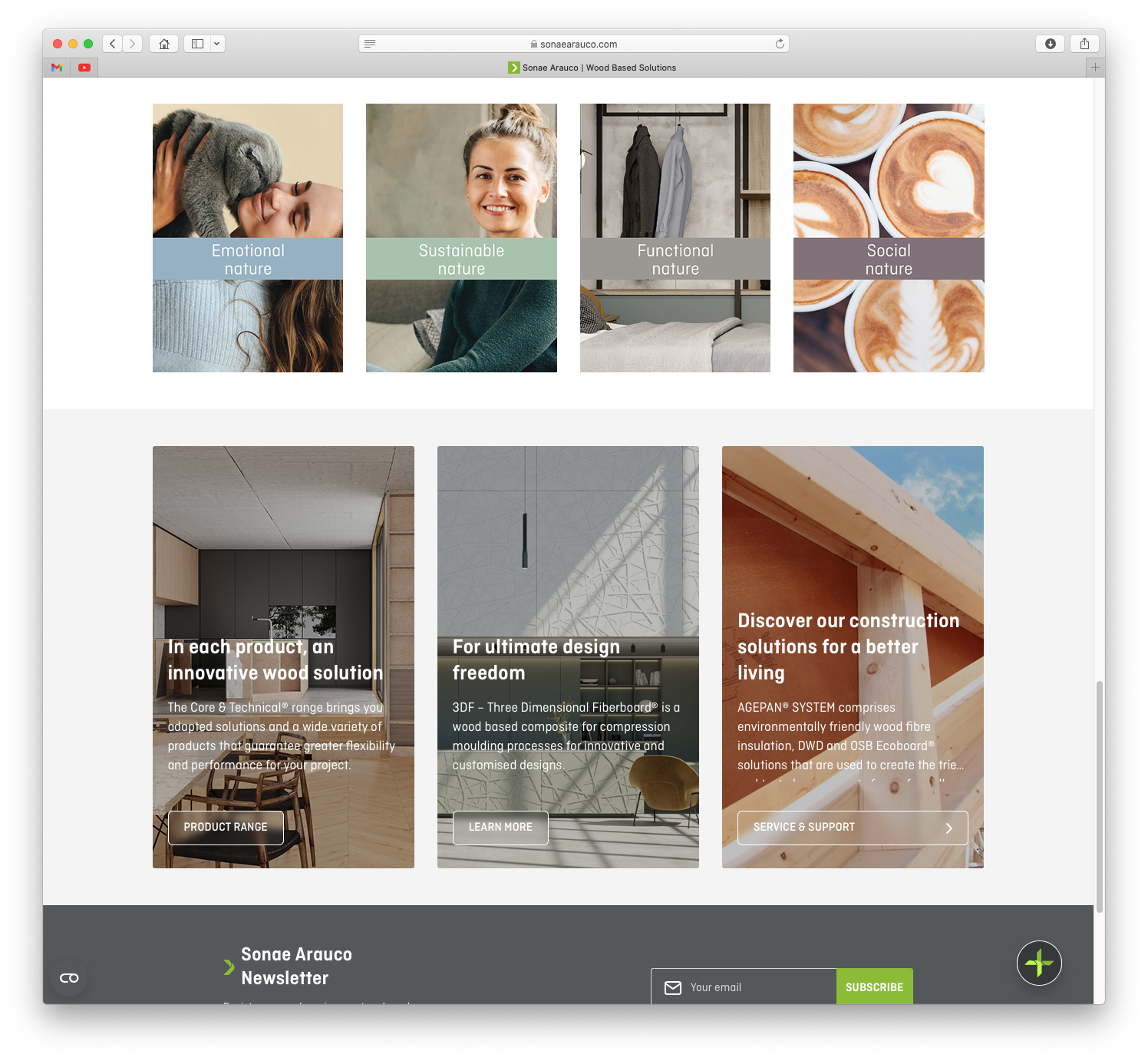Click the green plus floating action icon
Screen dimensions: 1148x1061
[x=1039, y=963]
